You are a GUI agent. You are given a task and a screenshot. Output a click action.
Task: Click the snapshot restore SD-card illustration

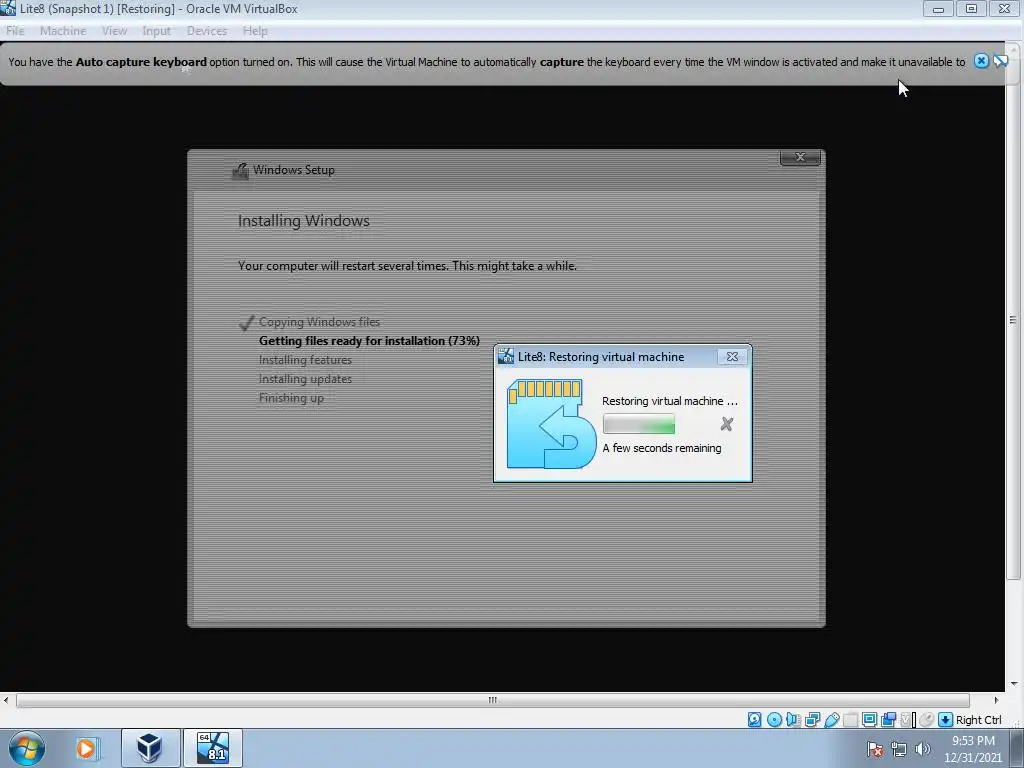[552, 424]
